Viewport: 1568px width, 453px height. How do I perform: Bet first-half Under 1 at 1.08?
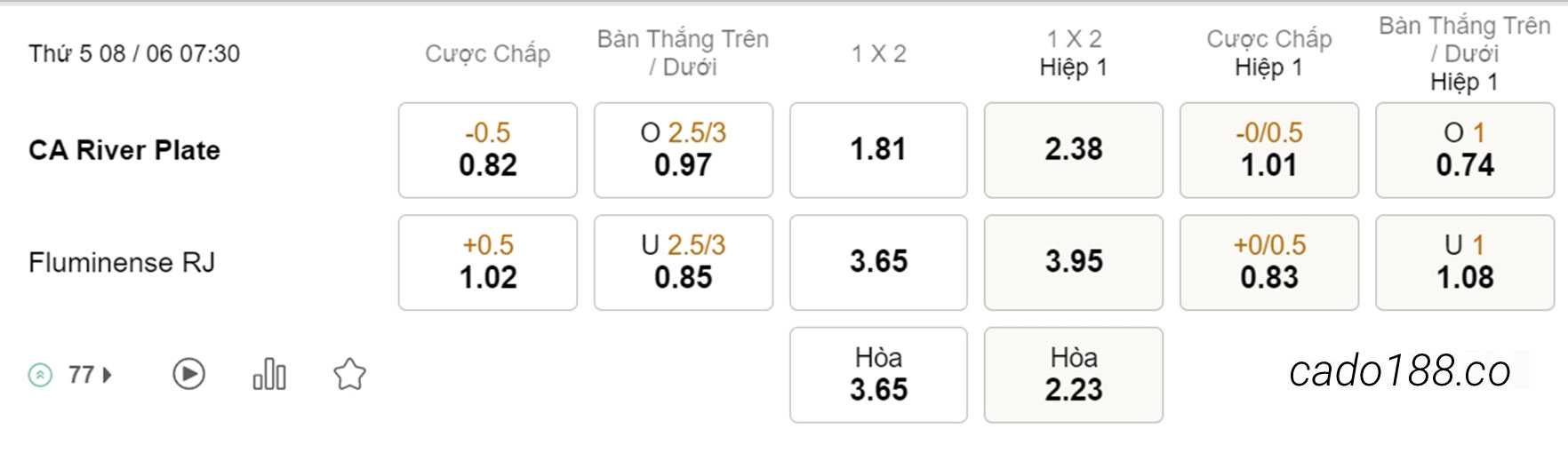point(1465,262)
